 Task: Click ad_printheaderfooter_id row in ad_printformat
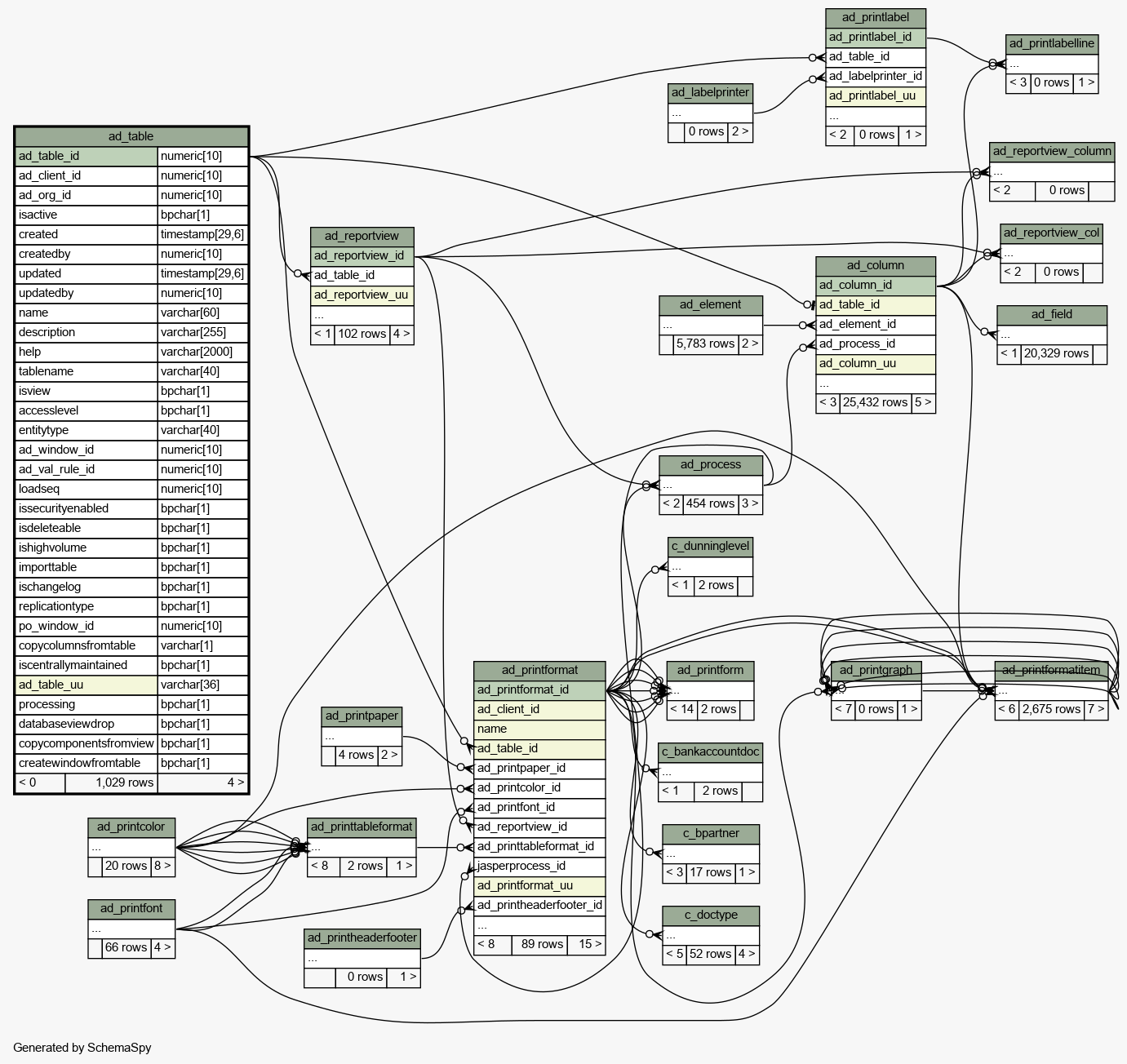tap(539, 905)
